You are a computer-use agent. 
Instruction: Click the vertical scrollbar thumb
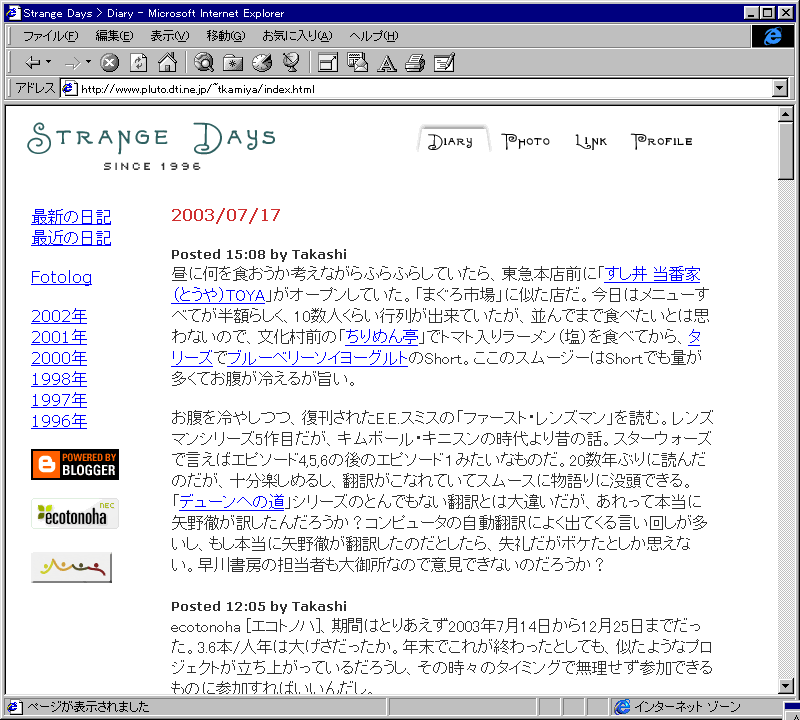pyautogui.click(x=786, y=151)
